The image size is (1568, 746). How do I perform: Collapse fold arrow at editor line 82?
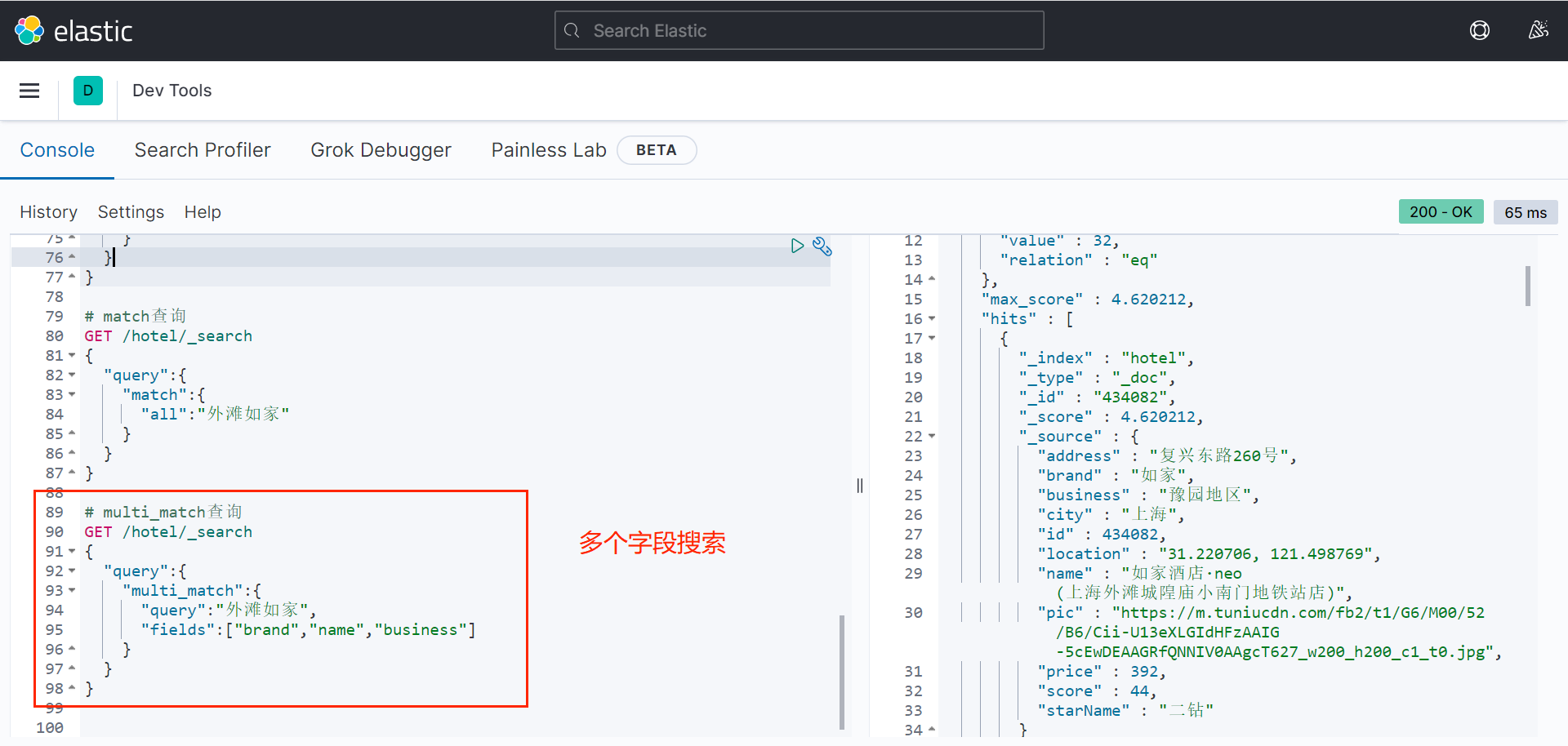coord(72,375)
